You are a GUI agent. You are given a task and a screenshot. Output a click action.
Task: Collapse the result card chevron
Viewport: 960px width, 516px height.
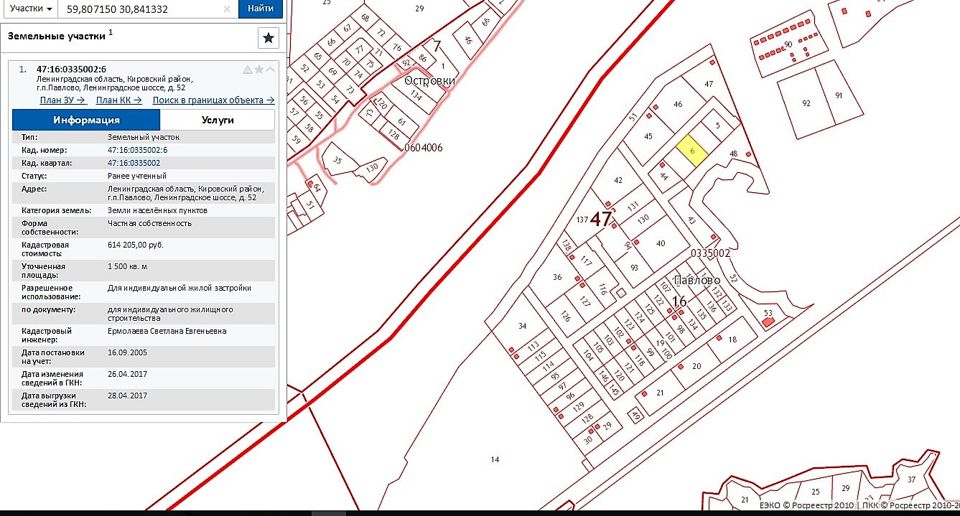[271, 69]
